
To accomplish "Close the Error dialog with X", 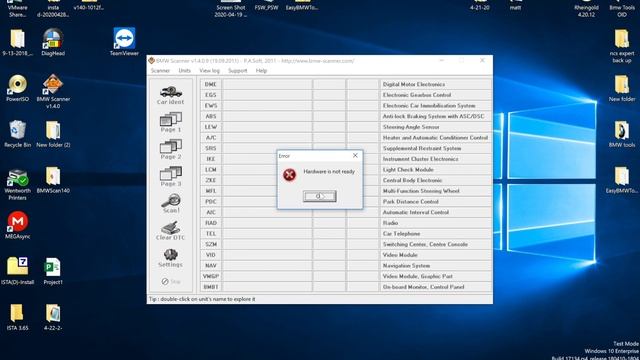I will click(x=355, y=156).
